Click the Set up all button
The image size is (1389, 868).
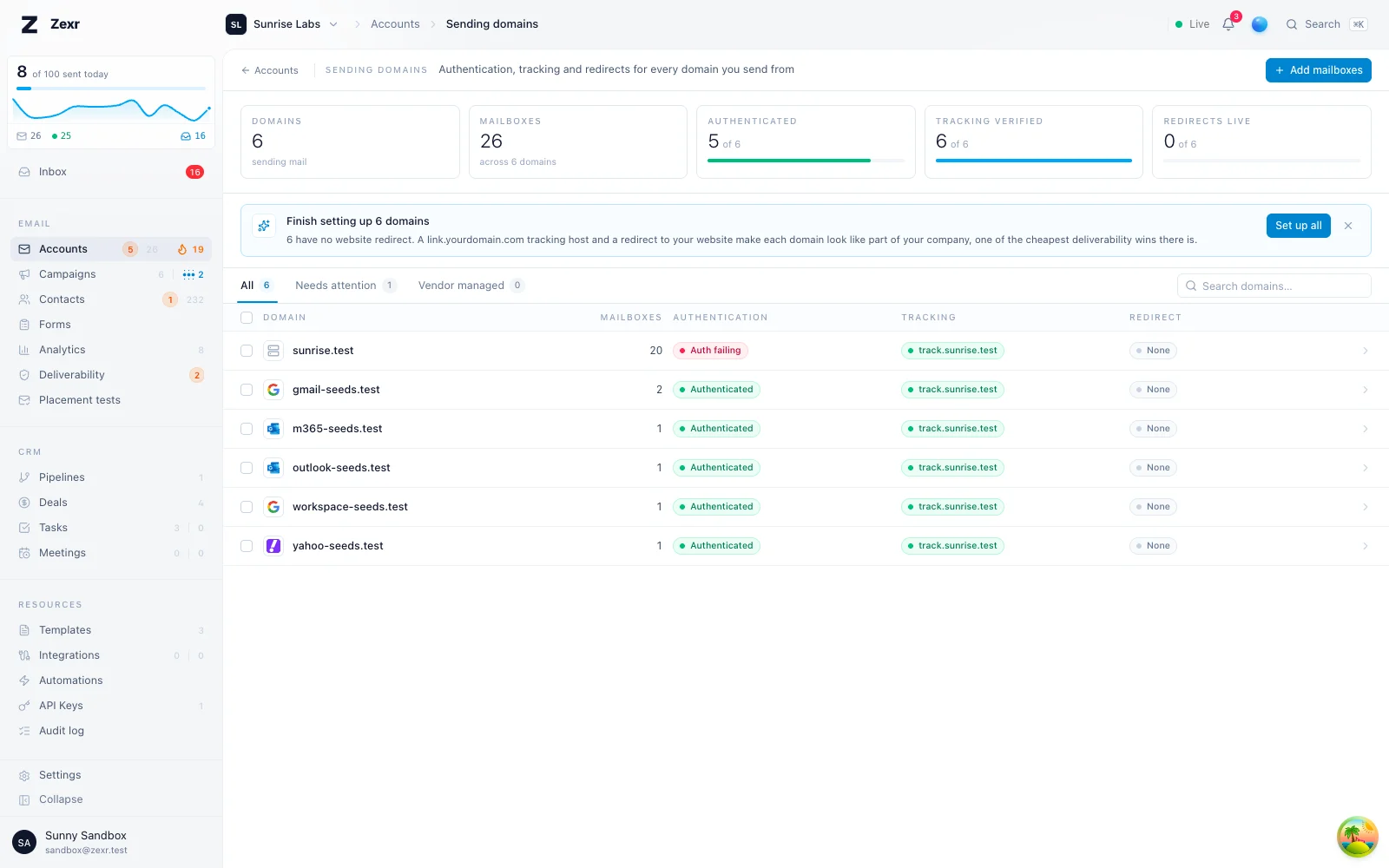click(x=1298, y=226)
